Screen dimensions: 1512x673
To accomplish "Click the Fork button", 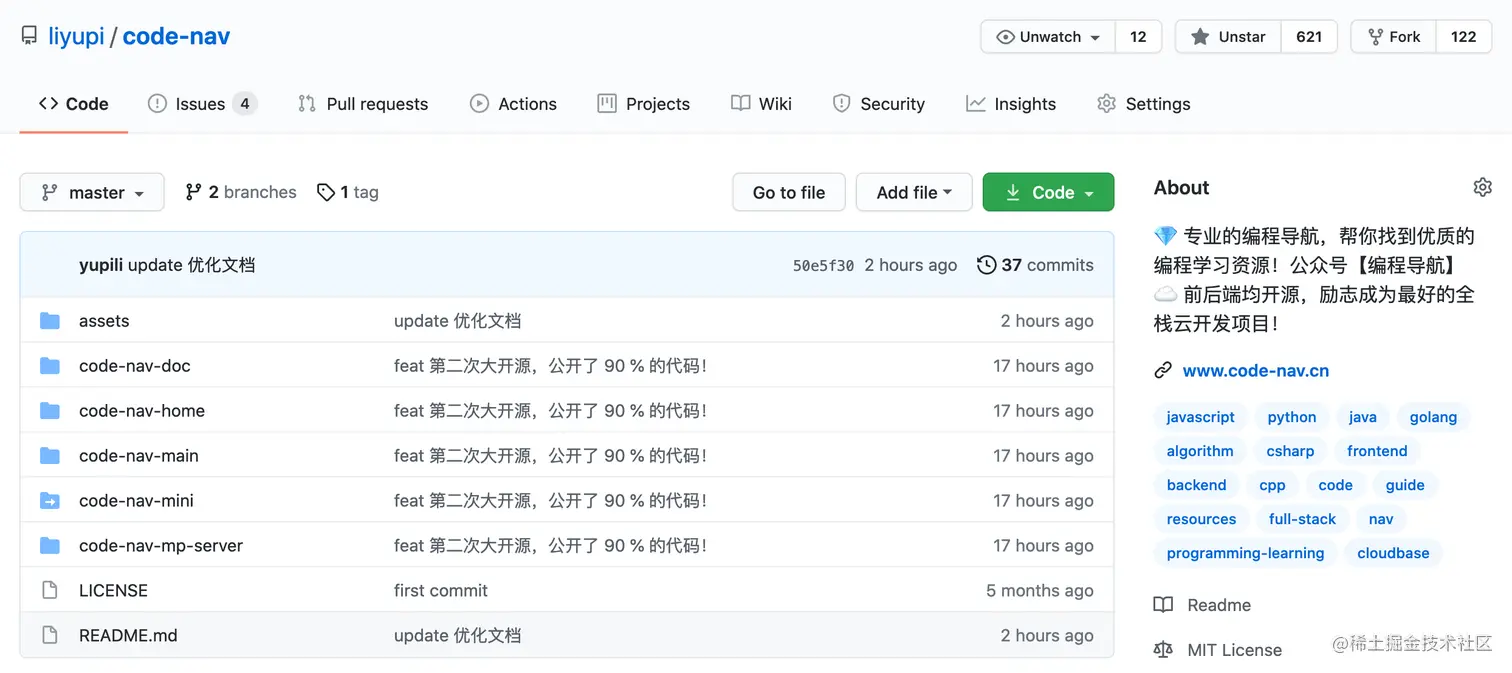I will tap(1394, 37).
